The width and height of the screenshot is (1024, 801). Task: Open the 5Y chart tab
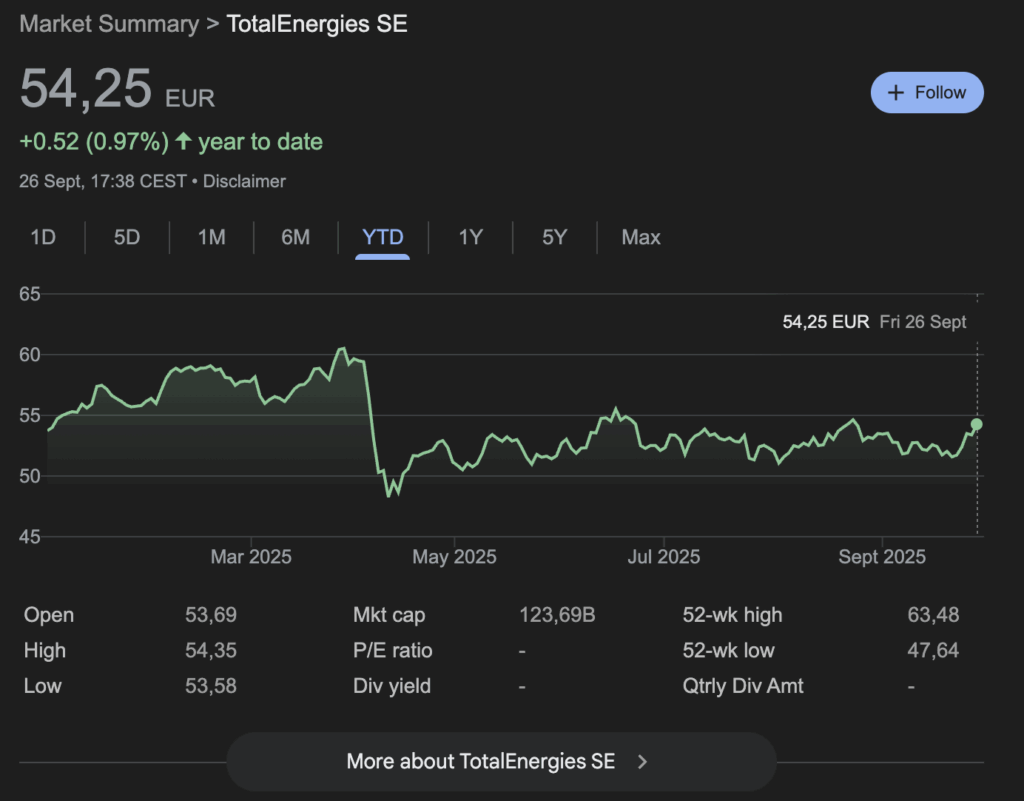coord(554,237)
